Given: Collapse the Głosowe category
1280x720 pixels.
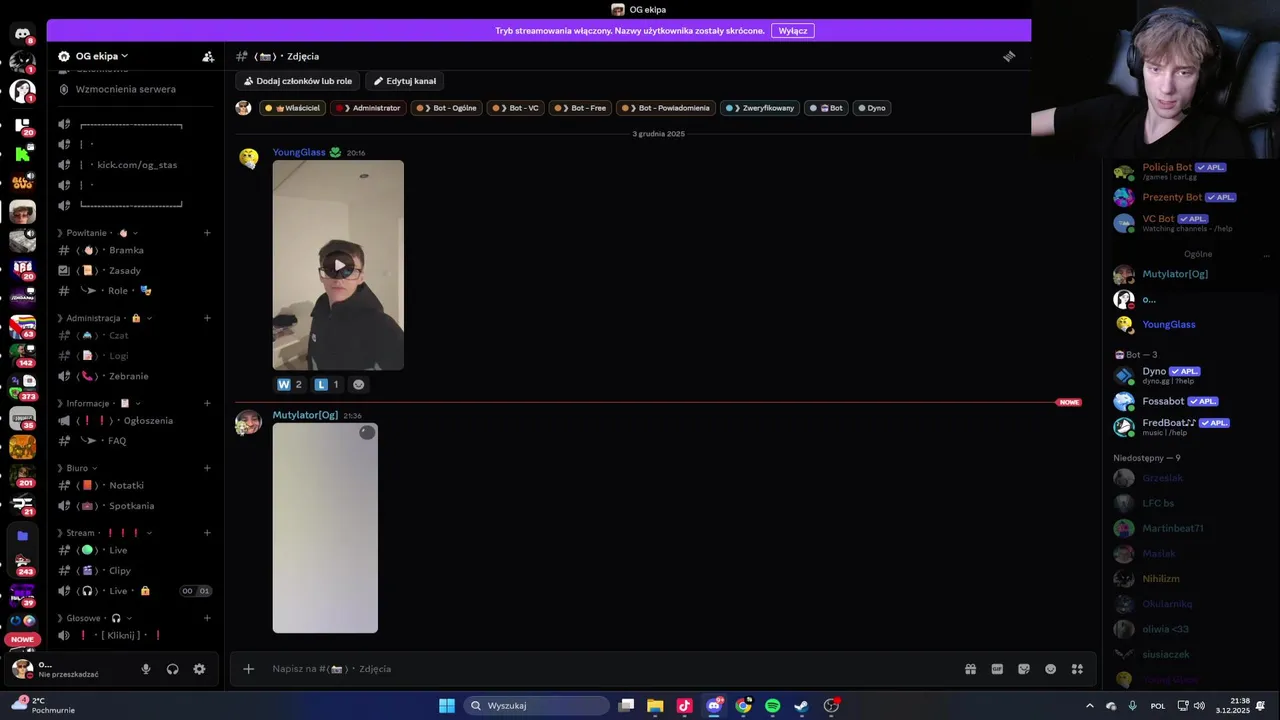Looking at the screenshot, I should [x=96, y=618].
